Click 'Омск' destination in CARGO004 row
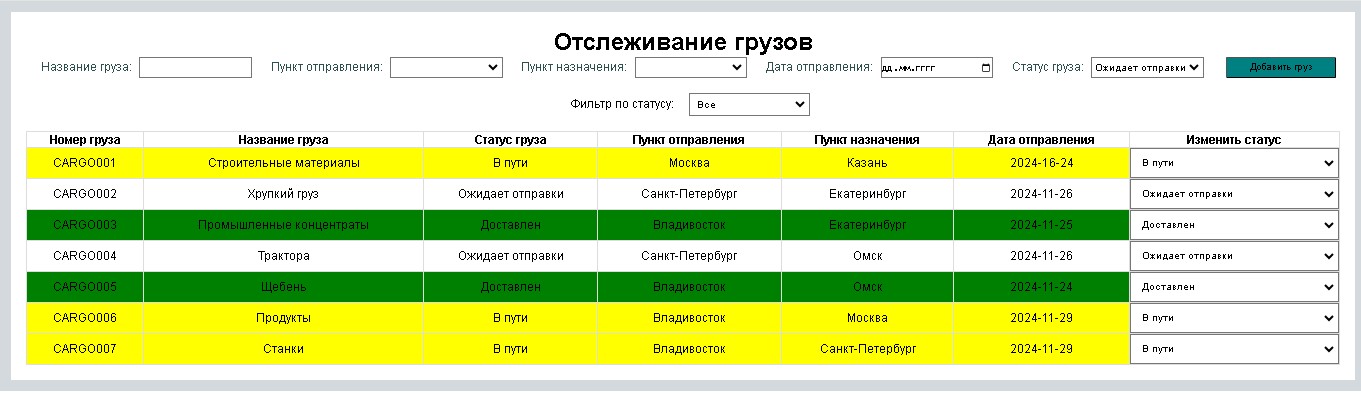Screen dimensions: 1361x394 [x=867, y=256]
